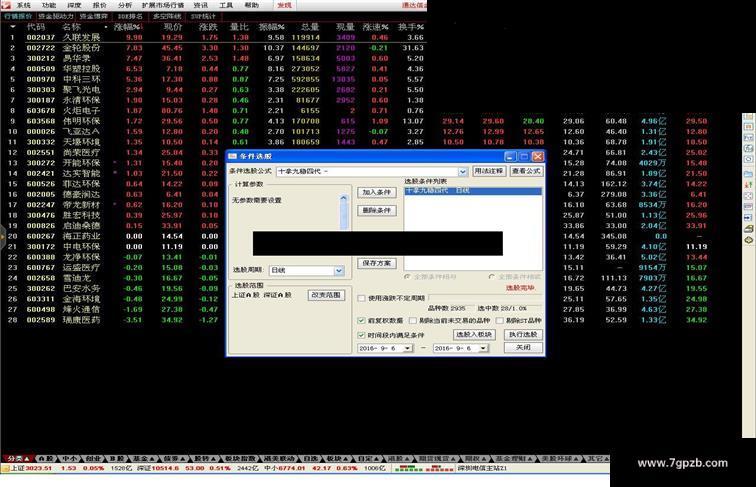Screen dimensions: 756x487
Task: Open the 发现 tab in menu bar
Action: coord(284,5)
